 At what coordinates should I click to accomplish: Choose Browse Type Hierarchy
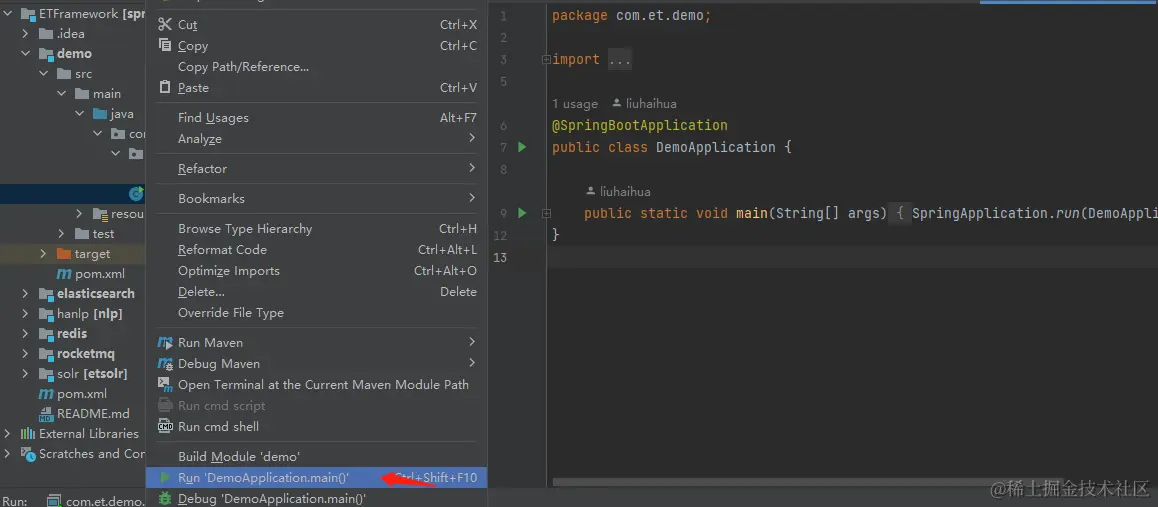[317, 228]
